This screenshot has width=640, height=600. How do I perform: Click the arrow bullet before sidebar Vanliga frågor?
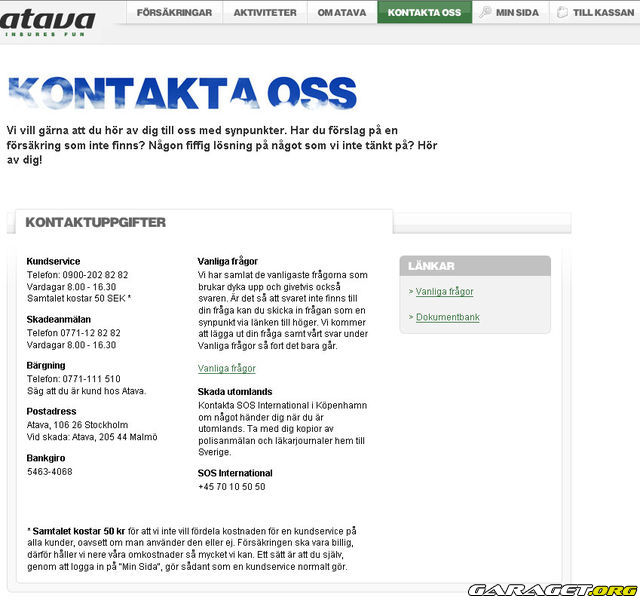(411, 292)
